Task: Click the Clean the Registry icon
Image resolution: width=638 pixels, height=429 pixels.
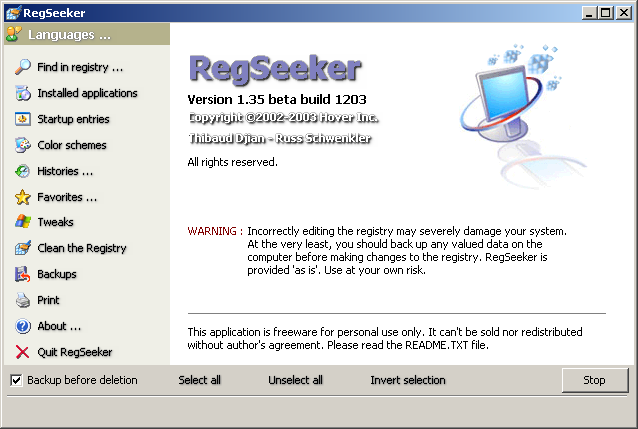Action: (22, 248)
